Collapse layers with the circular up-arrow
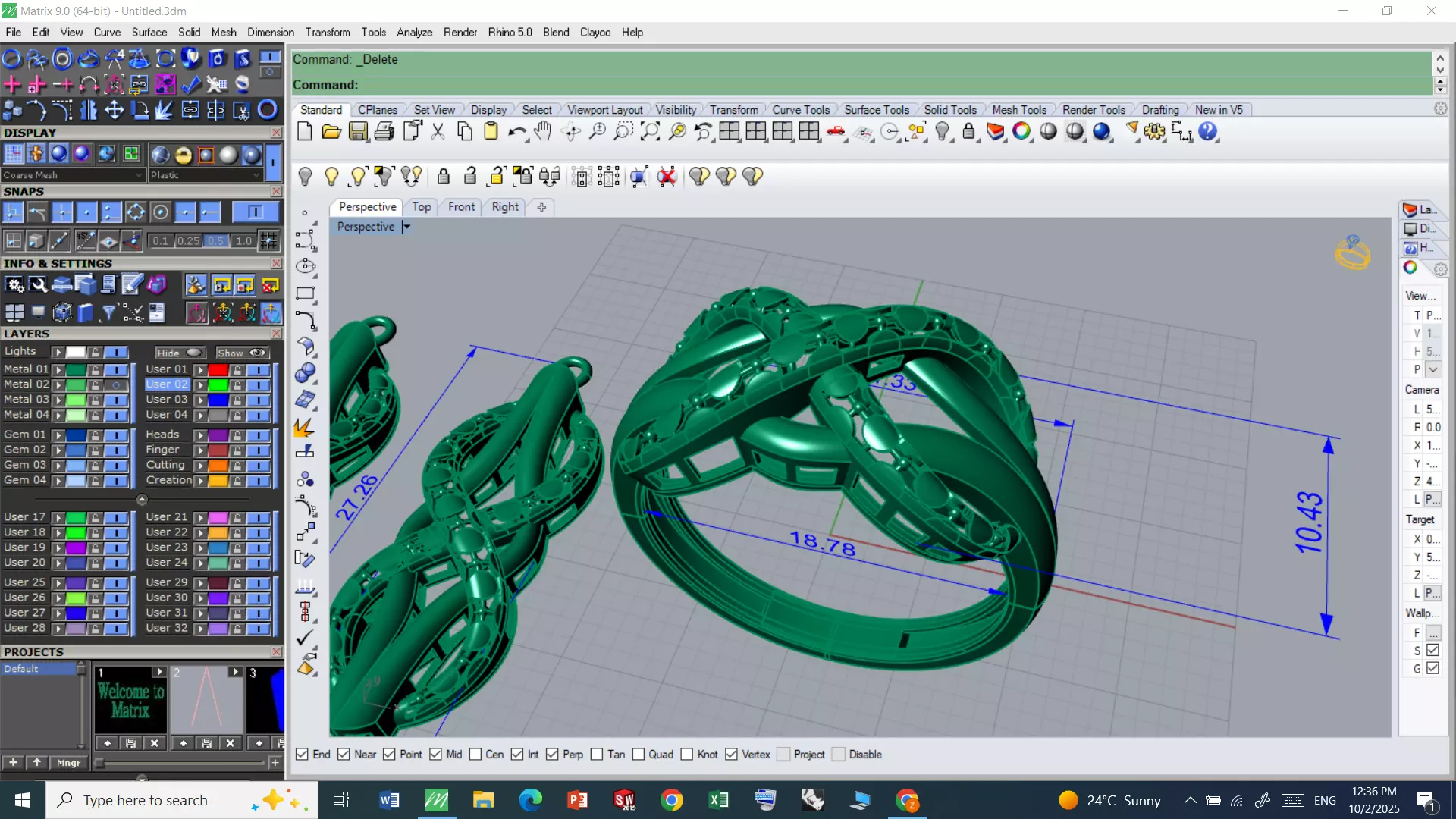The image size is (1456, 819). [x=142, y=500]
